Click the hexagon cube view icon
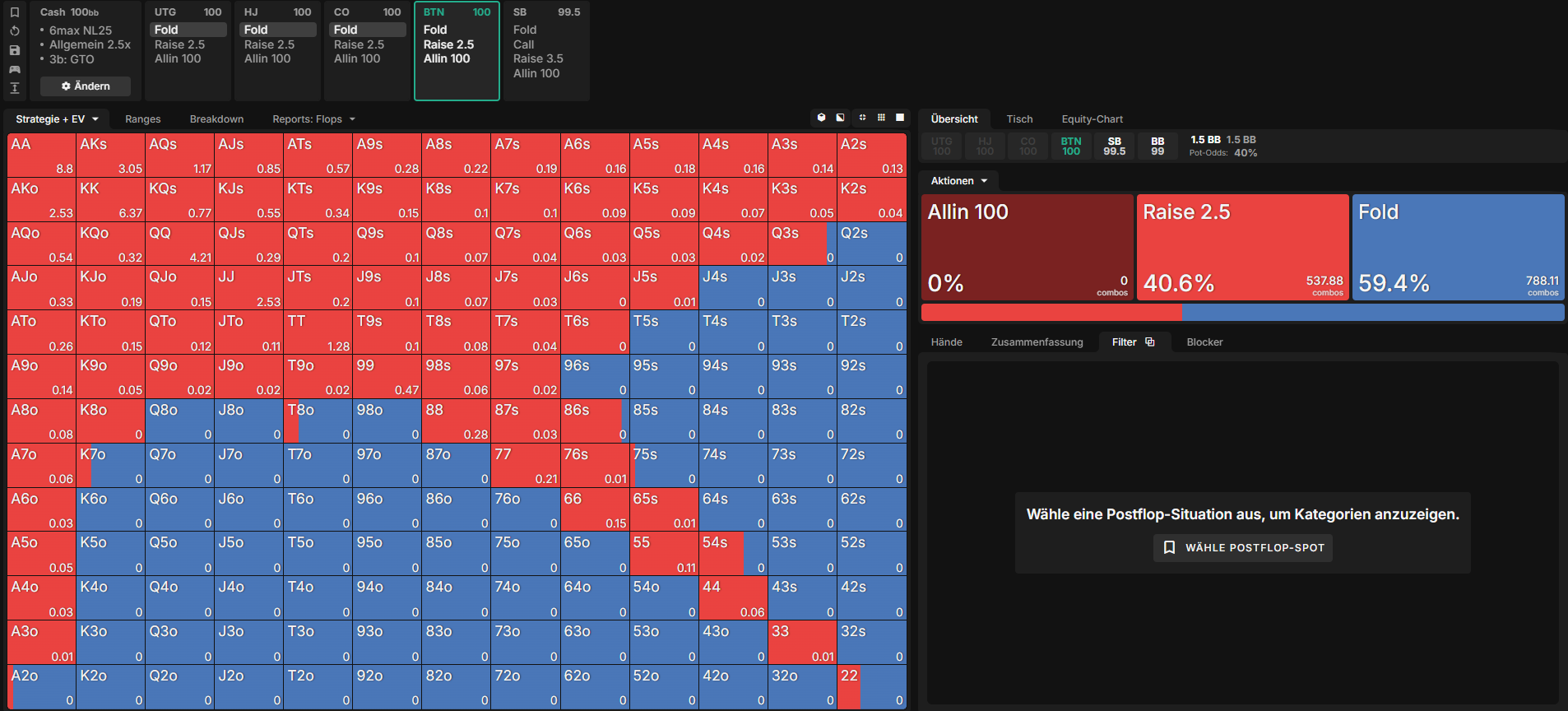Image resolution: width=1568 pixels, height=711 pixels. [821, 118]
